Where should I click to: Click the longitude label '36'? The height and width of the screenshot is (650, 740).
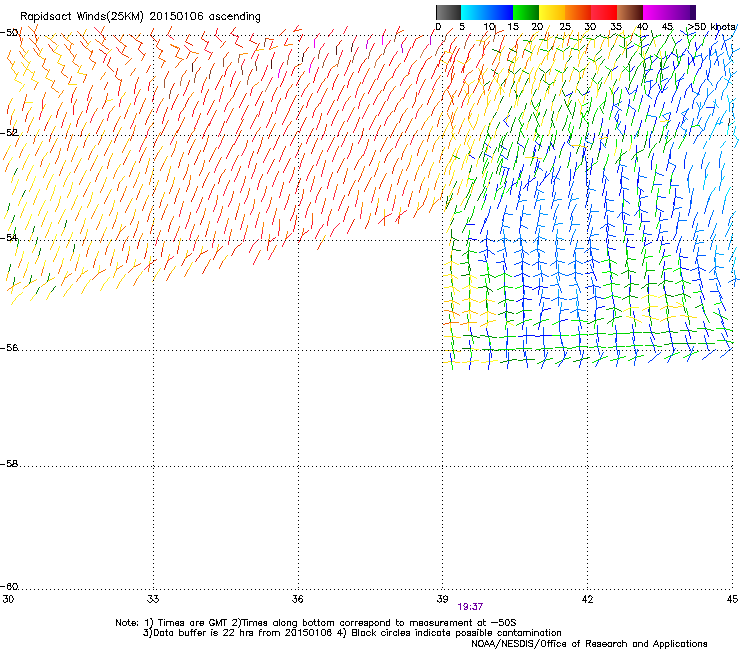point(297,599)
